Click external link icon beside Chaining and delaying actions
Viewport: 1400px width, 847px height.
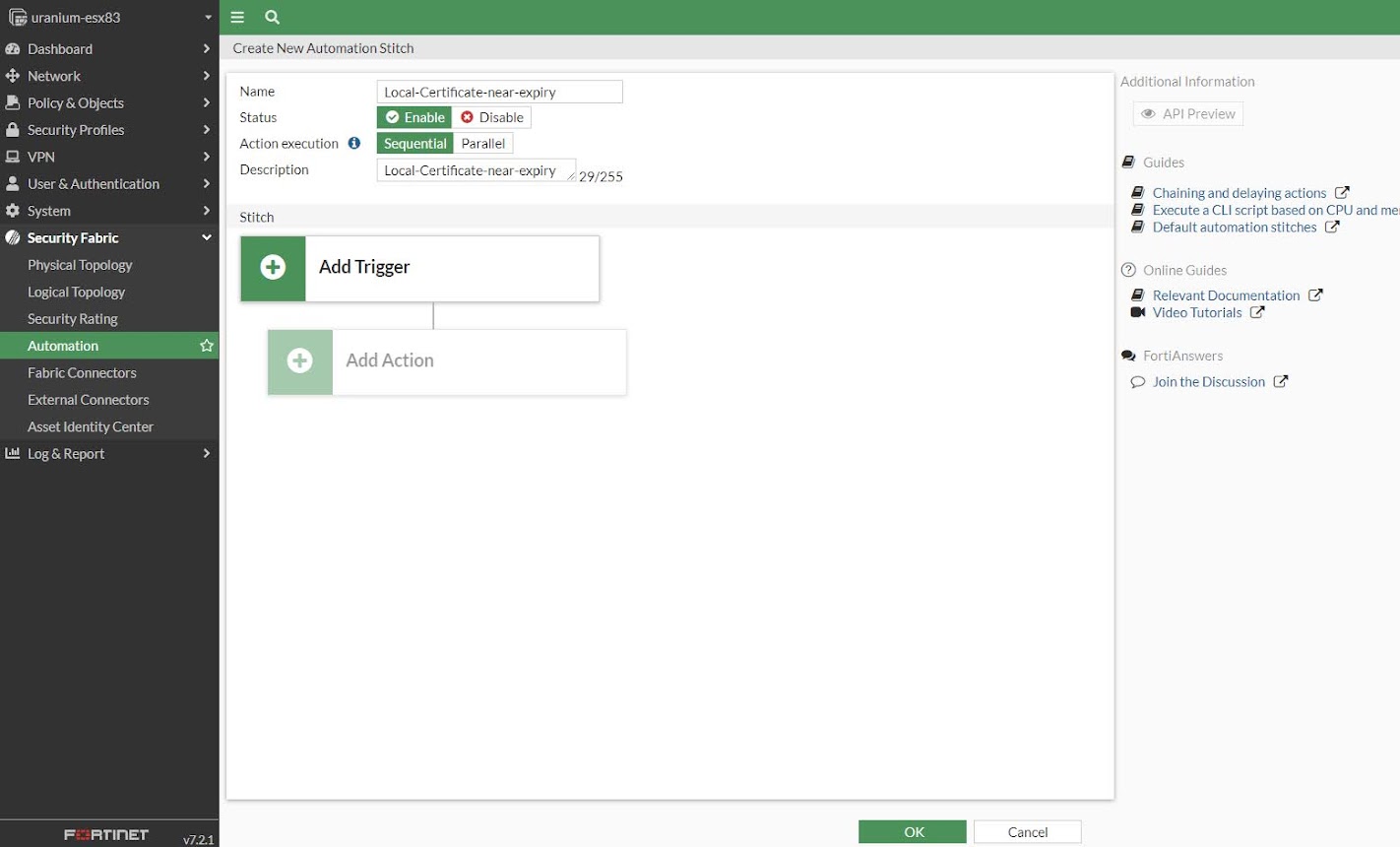[1342, 193]
